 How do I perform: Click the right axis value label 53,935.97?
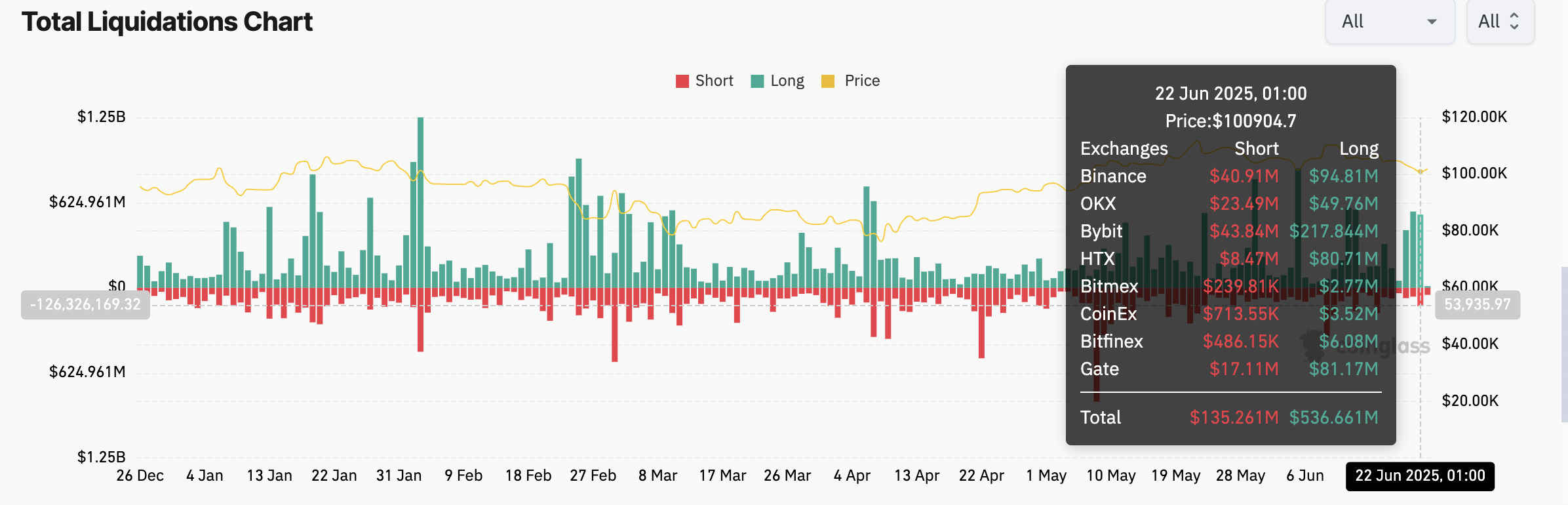pos(1477,305)
